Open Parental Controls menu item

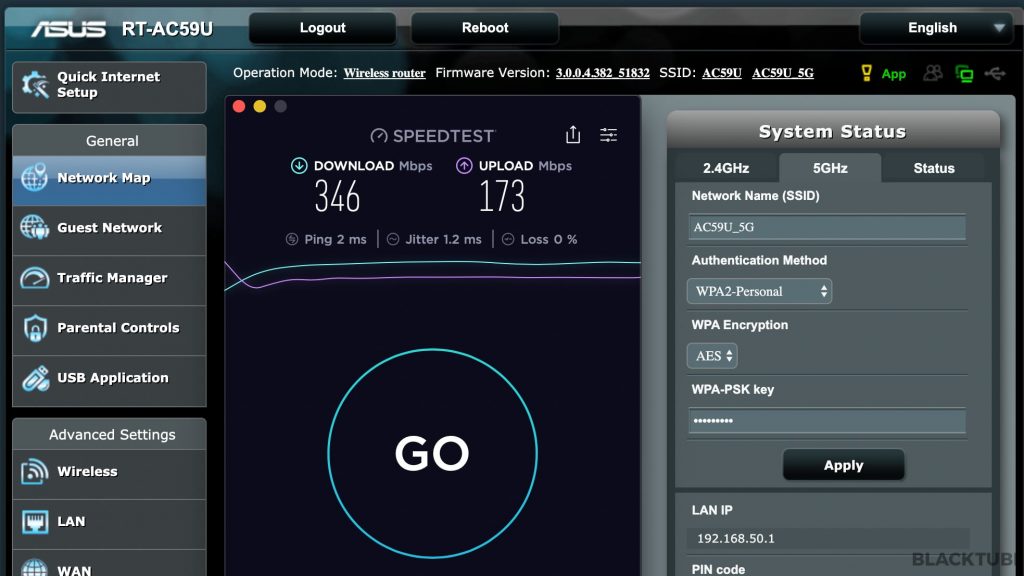coord(109,328)
